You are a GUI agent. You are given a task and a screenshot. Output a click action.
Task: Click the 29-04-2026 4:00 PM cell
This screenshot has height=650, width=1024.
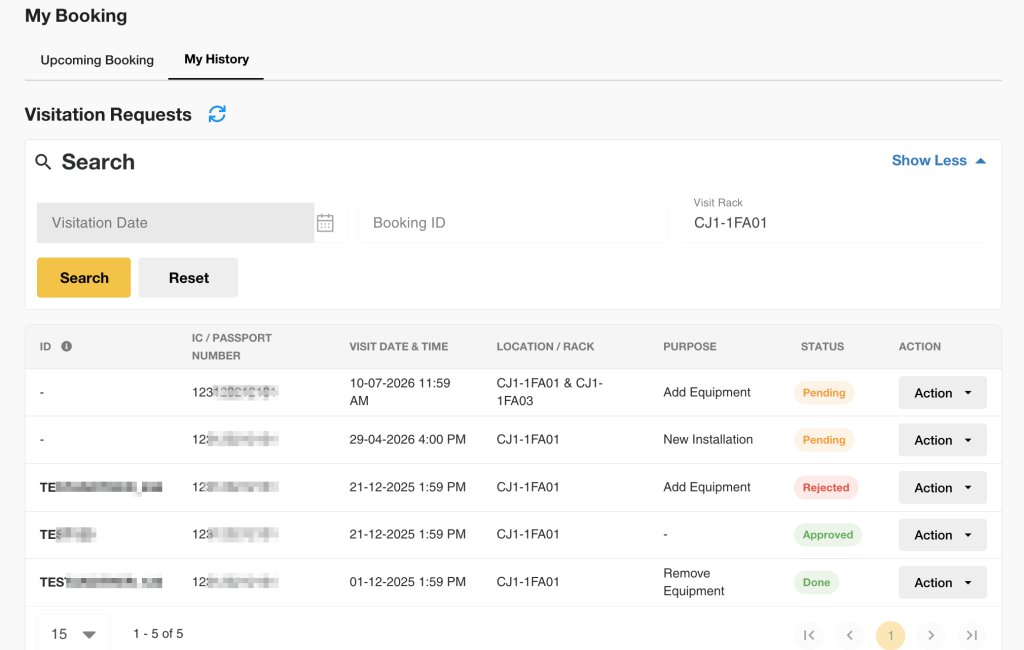[408, 440]
